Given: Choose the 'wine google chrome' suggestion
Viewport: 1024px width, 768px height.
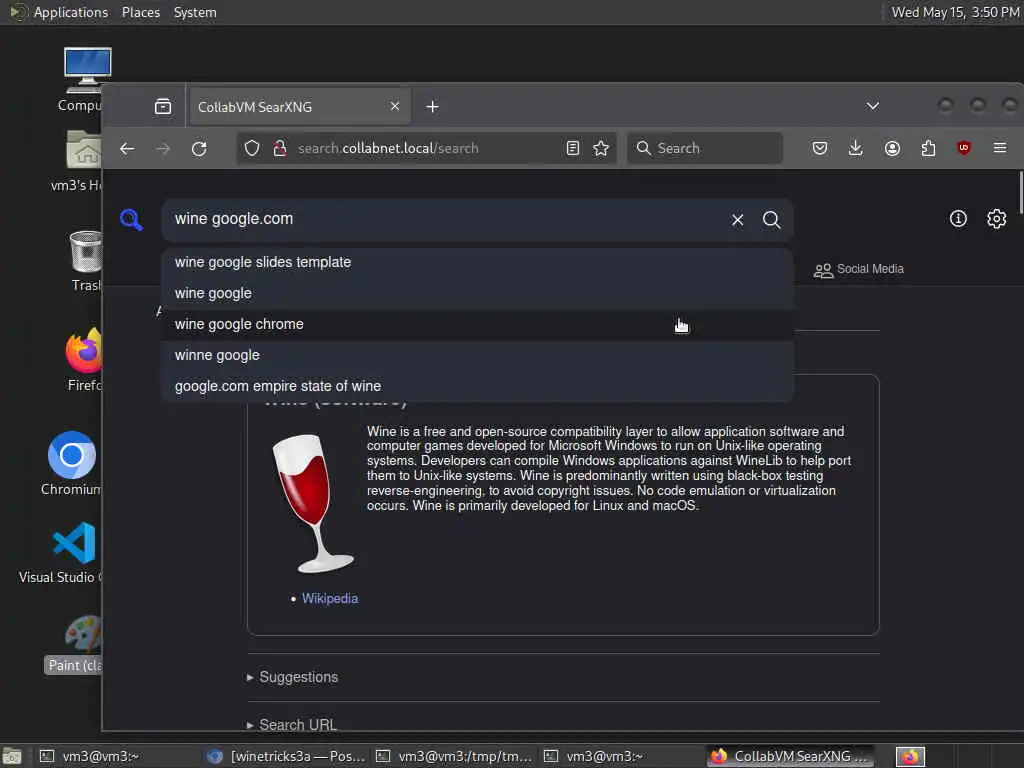Looking at the screenshot, I should click(477, 325).
